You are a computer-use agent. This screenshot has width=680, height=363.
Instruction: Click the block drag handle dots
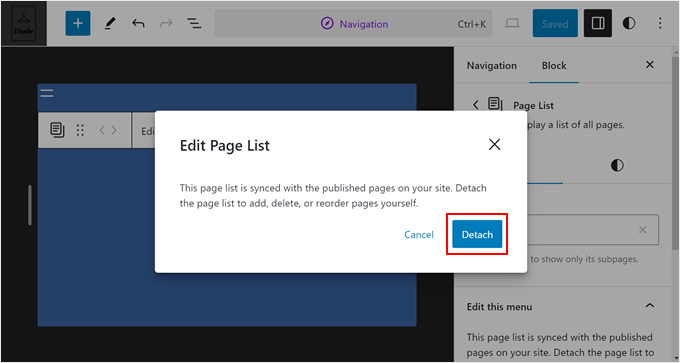tap(80, 130)
